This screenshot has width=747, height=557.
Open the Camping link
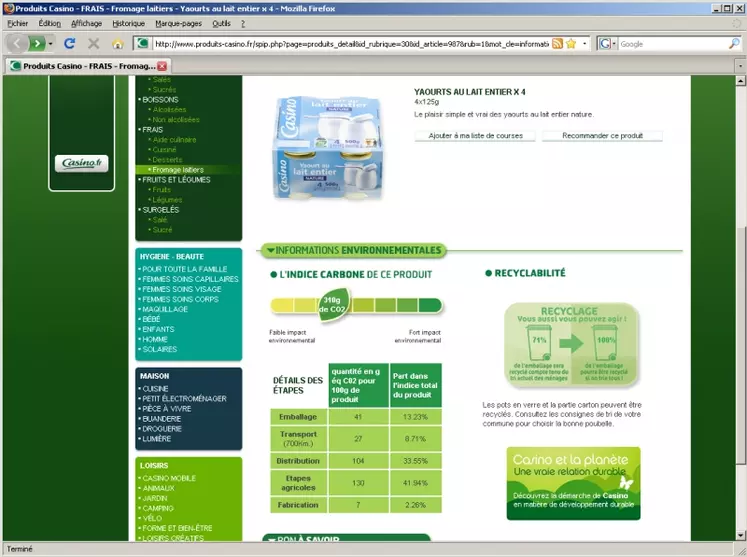coord(158,508)
